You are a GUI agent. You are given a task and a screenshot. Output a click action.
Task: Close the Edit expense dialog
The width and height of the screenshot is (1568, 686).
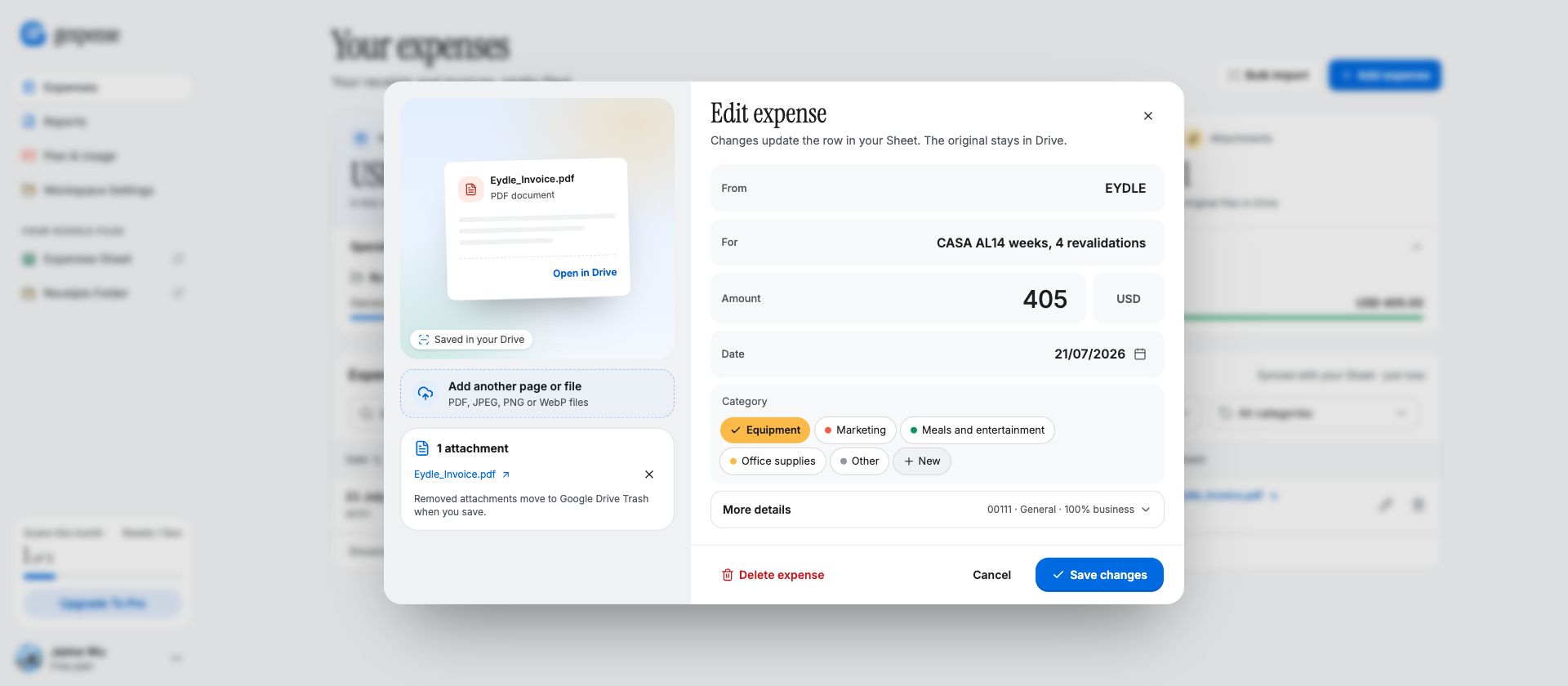[x=1147, y=116]
